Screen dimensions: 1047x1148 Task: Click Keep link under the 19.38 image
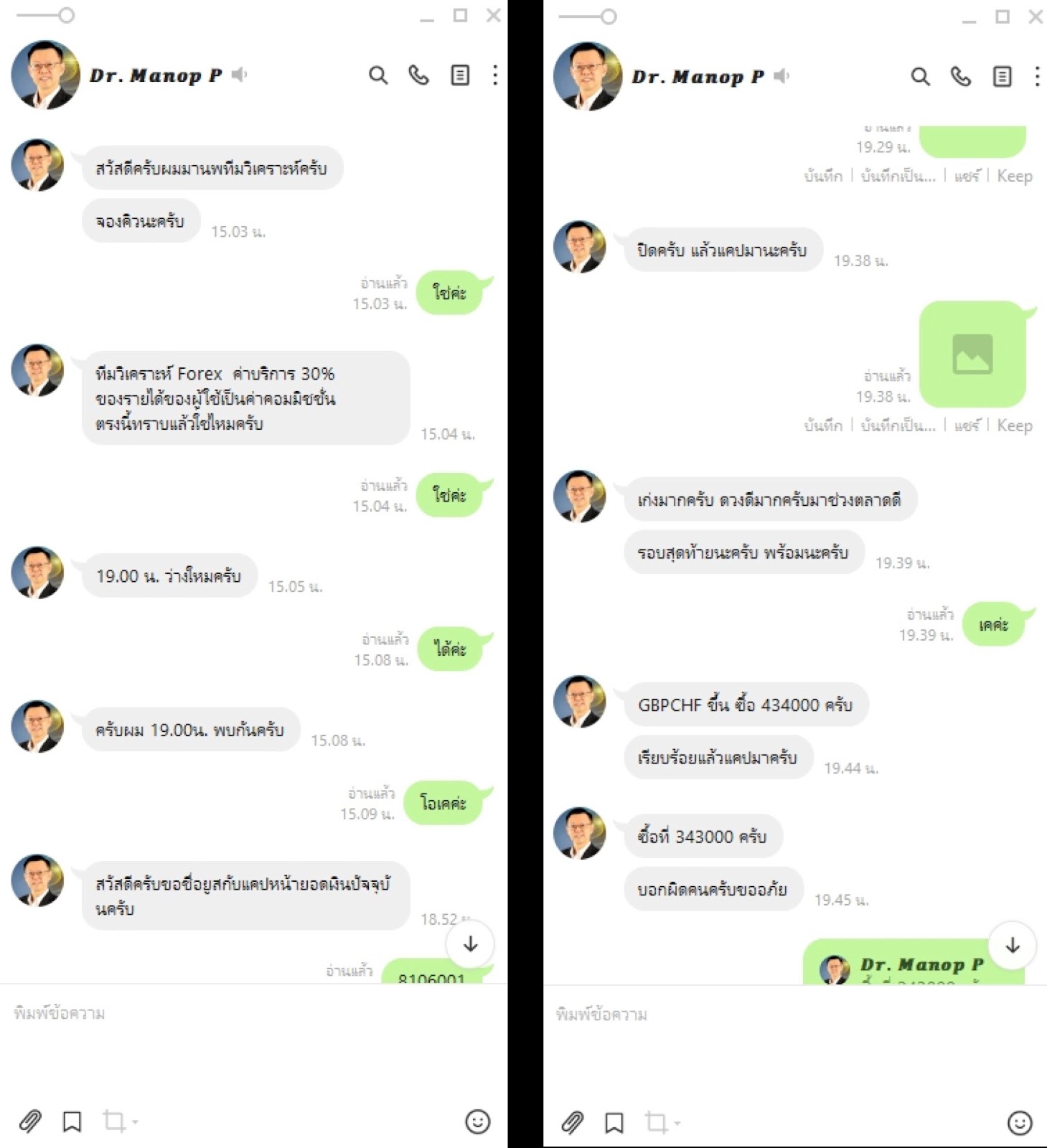pyautogui.click(x=1015, y=425)
